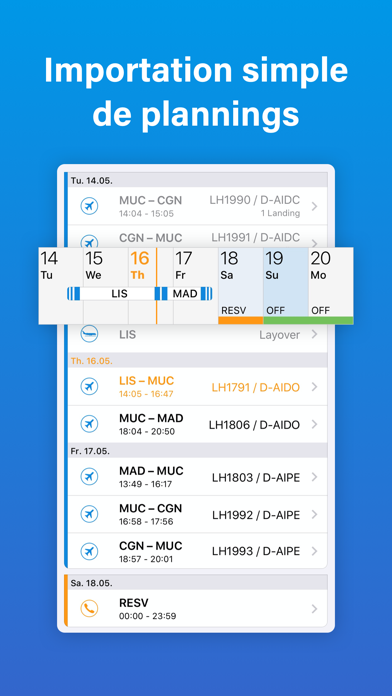Open the MUC – MAD 18:04 flight row
This screenshot has height=696, width=392.
198,424
